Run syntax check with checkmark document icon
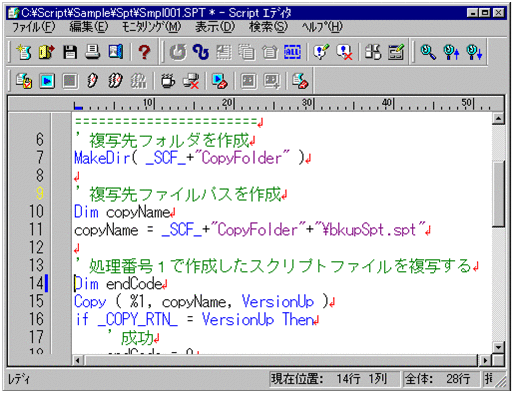This screenshot has width=515, height=395. point(24,81)
